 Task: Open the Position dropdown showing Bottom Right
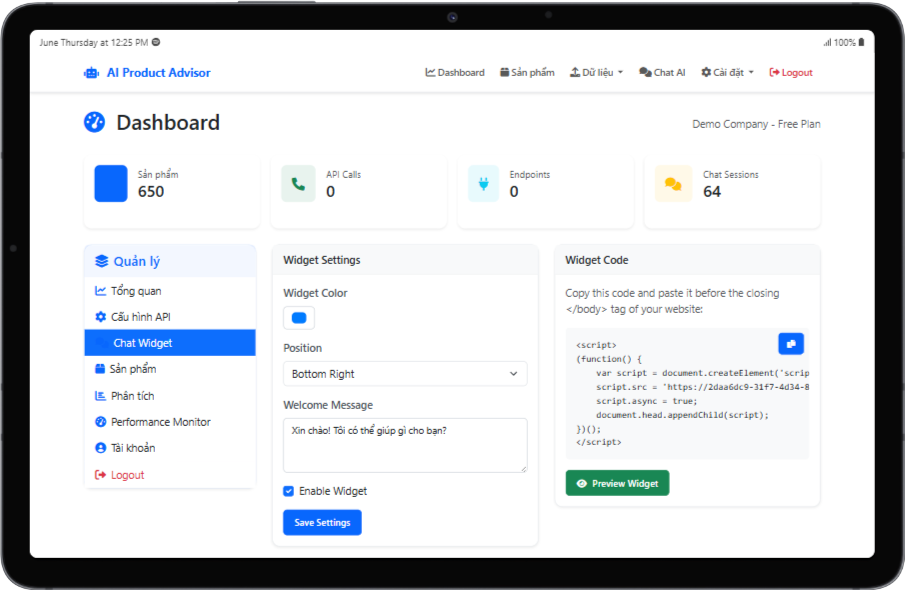405,374
